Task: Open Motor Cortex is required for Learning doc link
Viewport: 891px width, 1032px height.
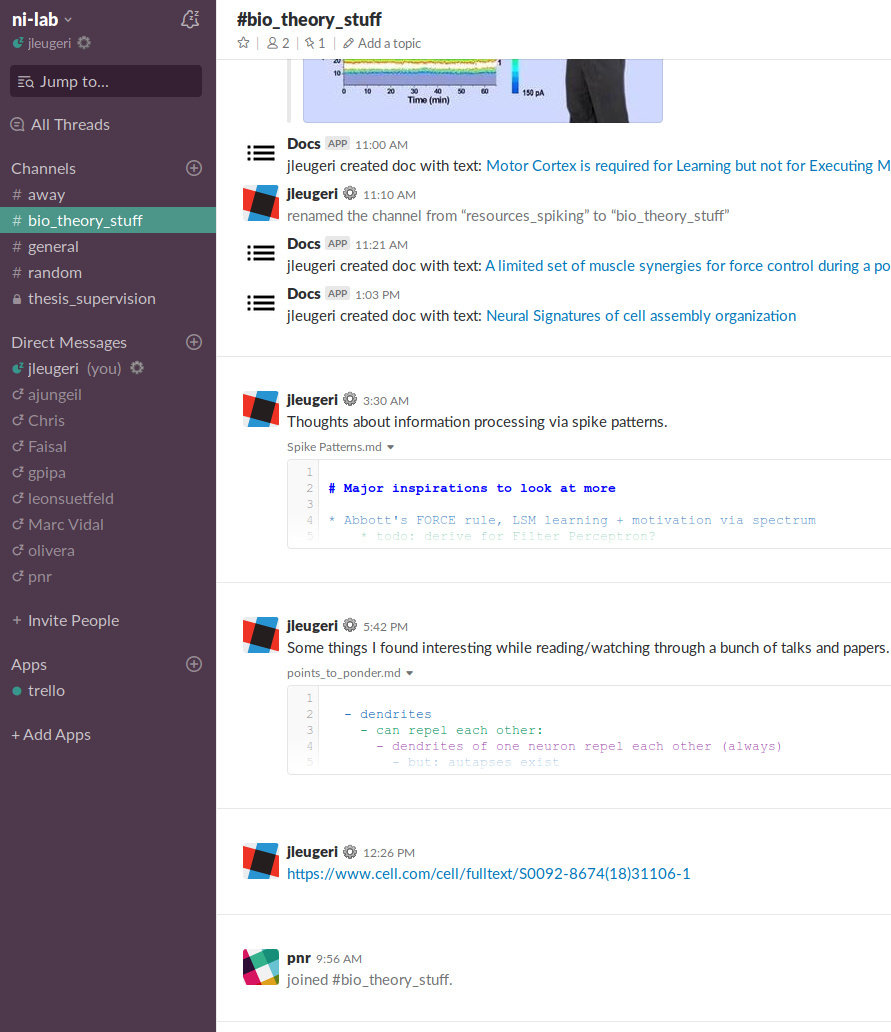Action: click(x=688, y=166)
